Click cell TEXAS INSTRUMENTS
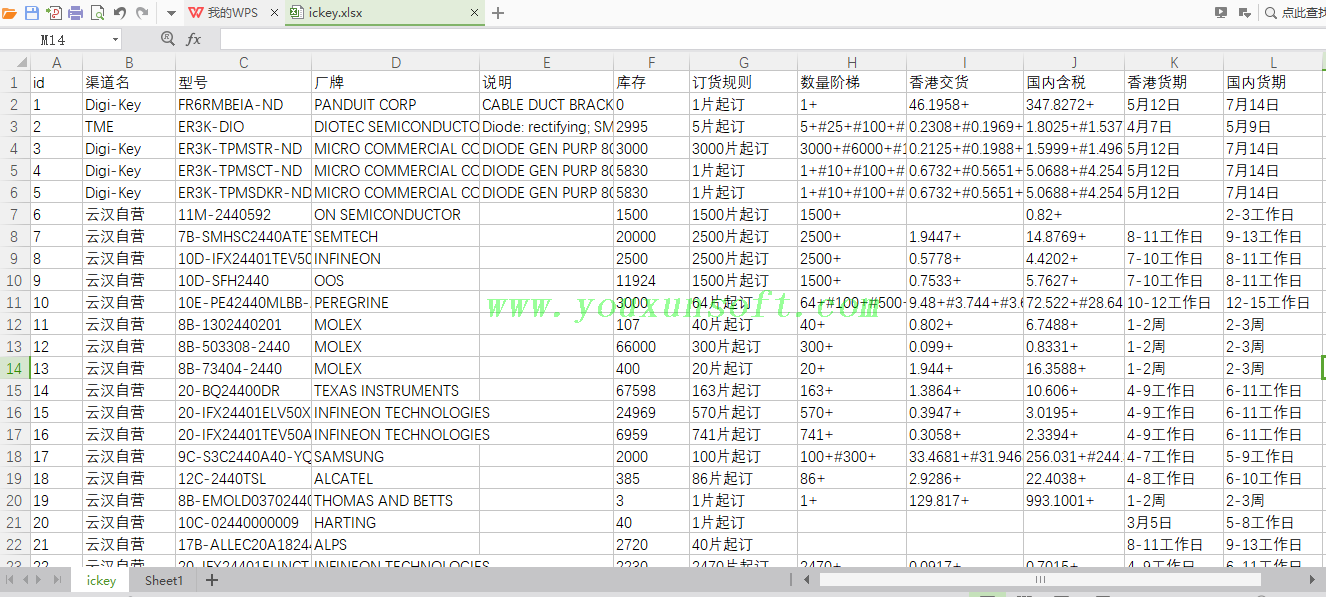Screen dimensions: 1326x597 coord(396,390)
